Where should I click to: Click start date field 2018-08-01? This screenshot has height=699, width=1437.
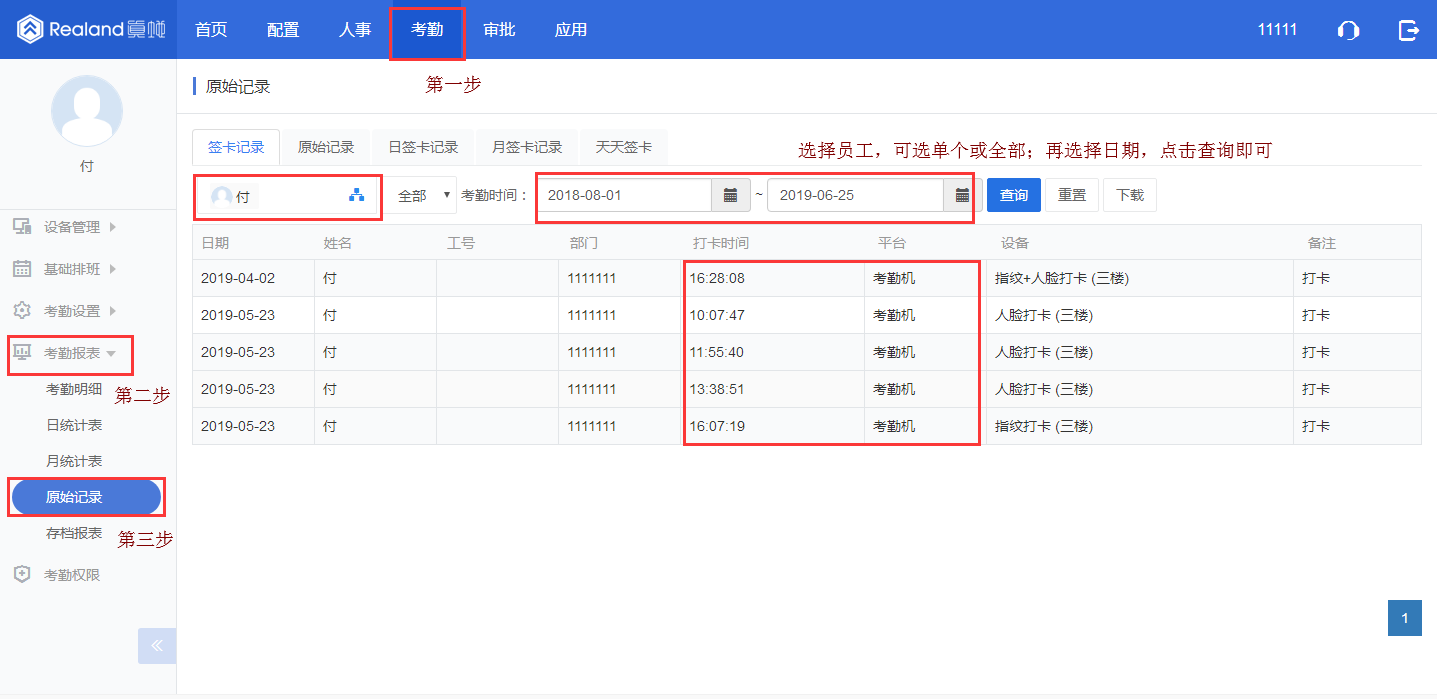point(625,195)
